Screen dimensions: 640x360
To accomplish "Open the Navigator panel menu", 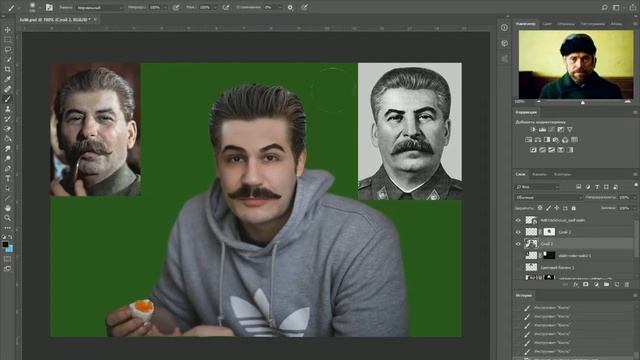I will (x=635, y=24).
